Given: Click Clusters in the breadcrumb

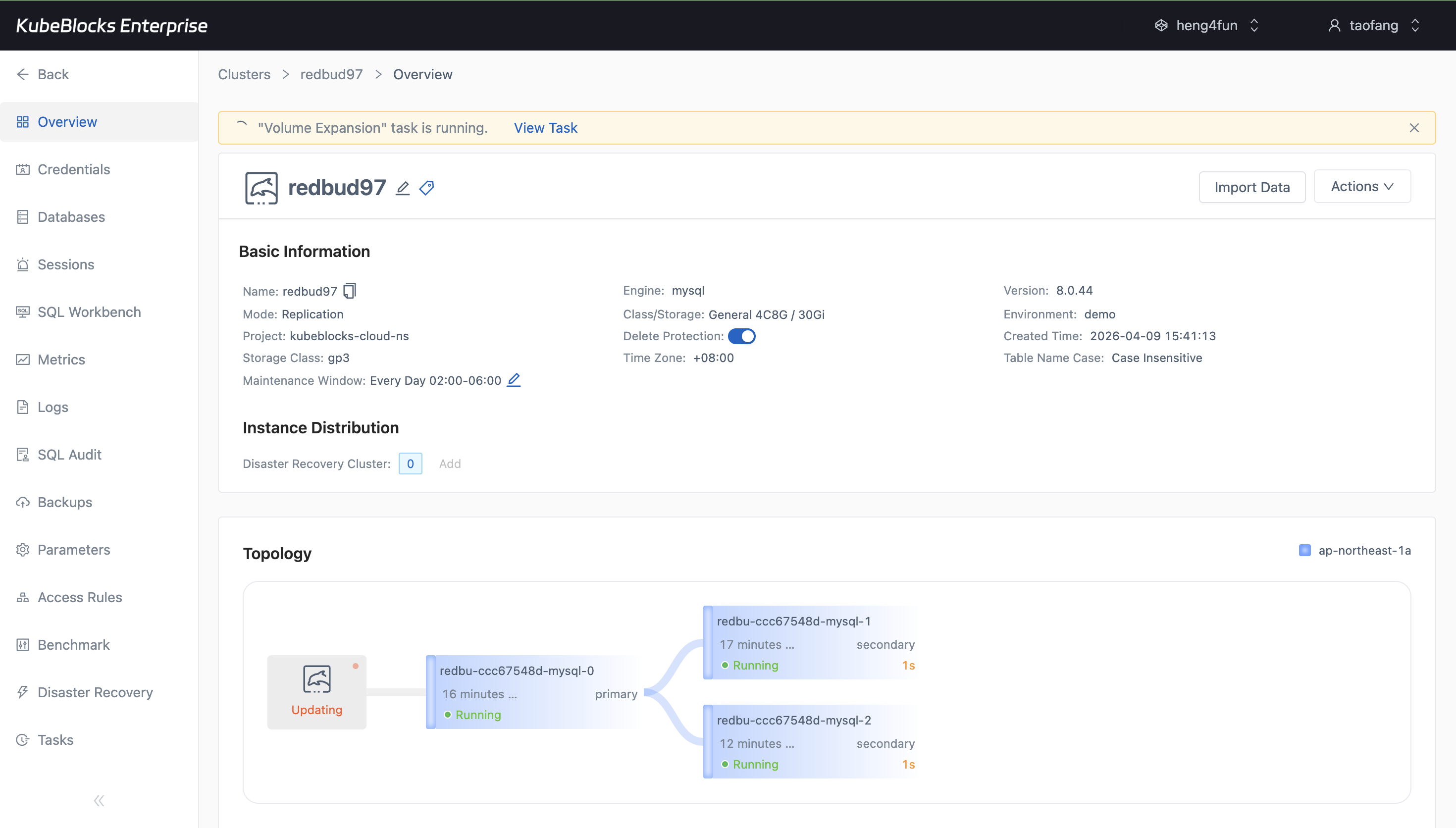Looking at the screenshot, I should [x=243, y=74].
